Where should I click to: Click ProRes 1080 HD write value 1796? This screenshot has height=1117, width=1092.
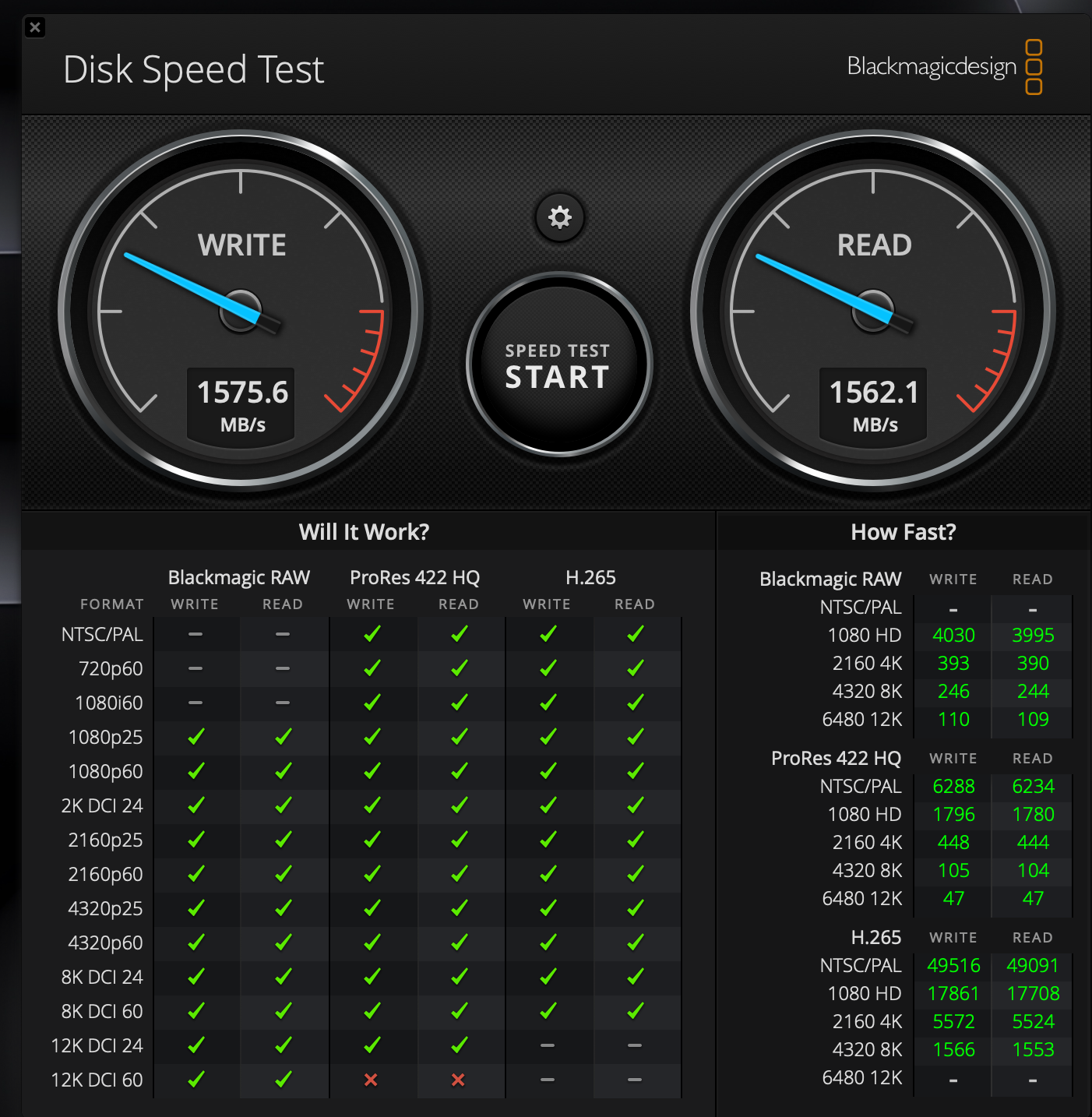coord(953,814)
